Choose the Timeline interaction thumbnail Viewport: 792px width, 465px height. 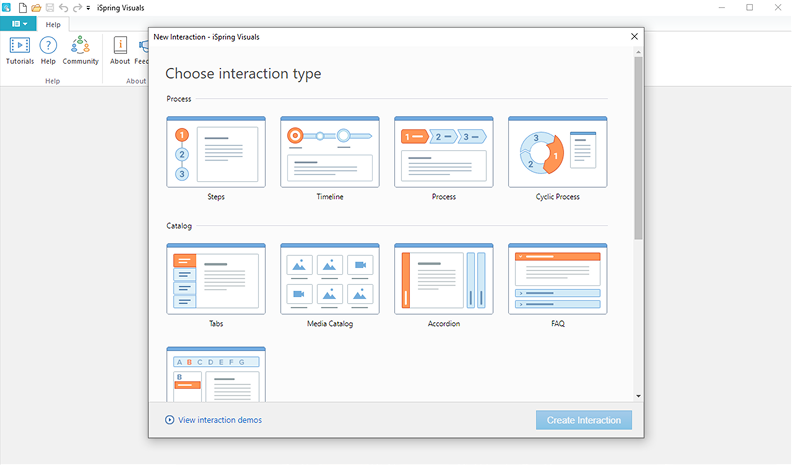pos(330,152)
